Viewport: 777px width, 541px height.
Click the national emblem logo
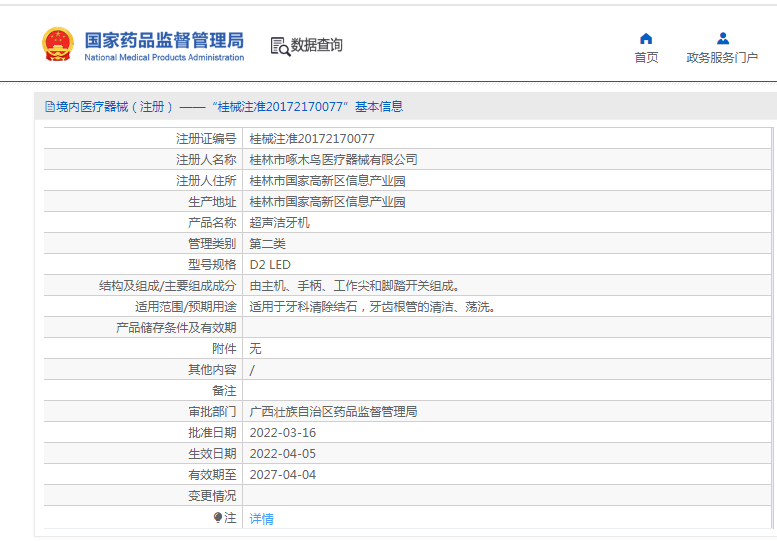tap(57, 45)
